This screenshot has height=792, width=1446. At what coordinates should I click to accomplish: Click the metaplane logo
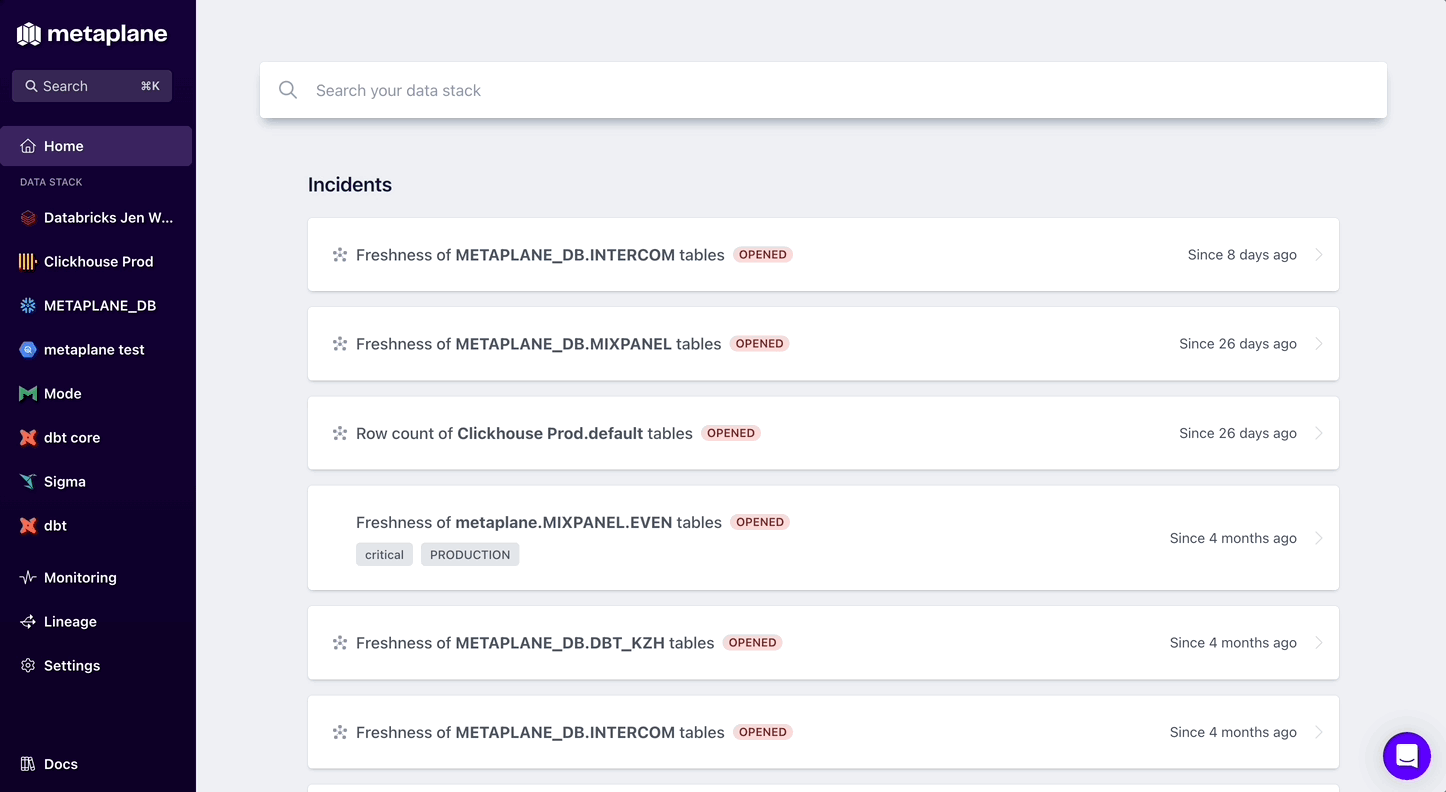coord(92,34)
